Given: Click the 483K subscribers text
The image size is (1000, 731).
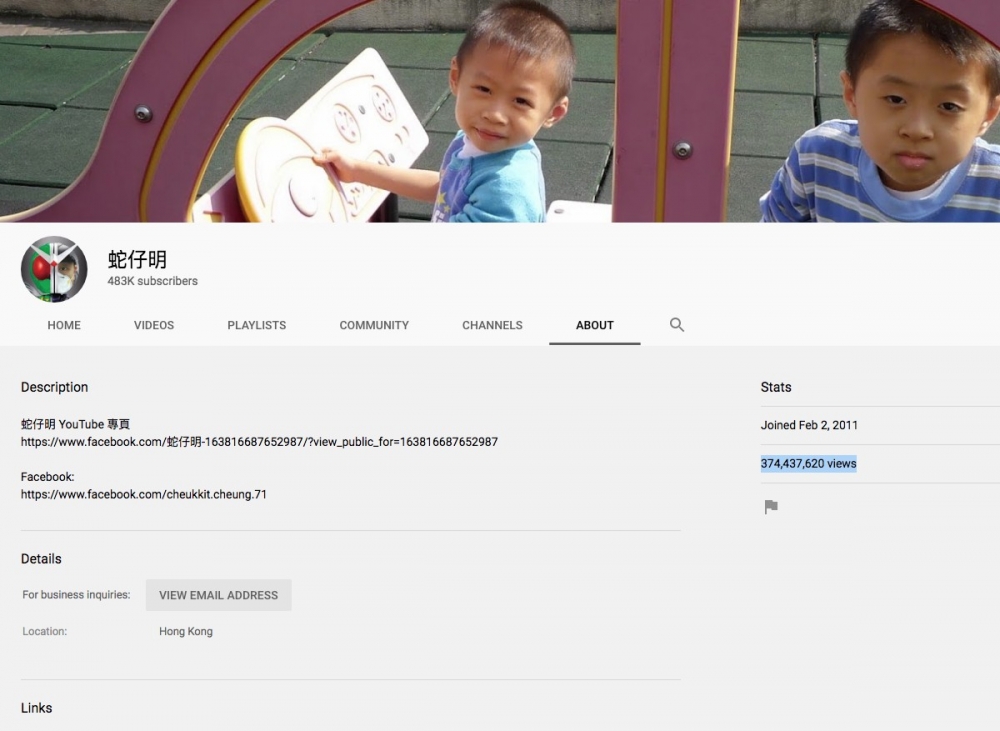Looking at the screenshot, I should click(153, 281).
